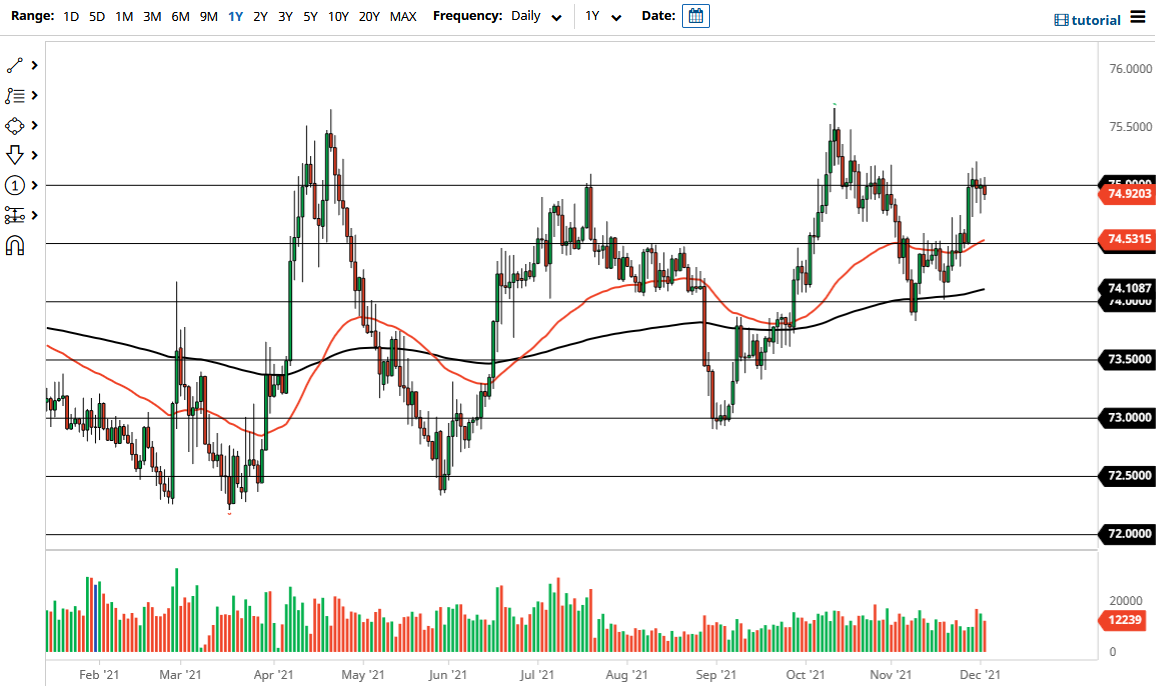Open the calendar date picker
Viewport: 1167px width, 689px height.
694,15
